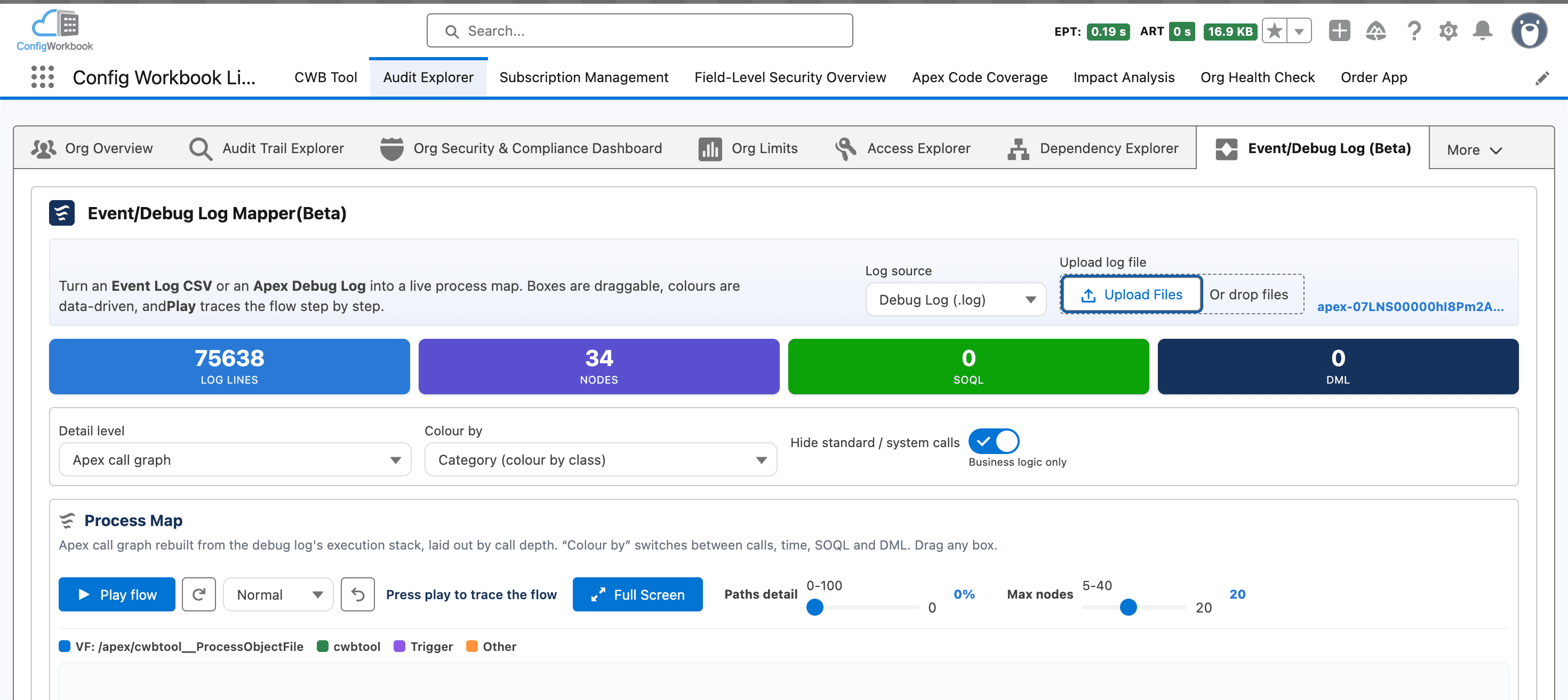Viewport: 1568px width, 700px height.
Task: Toggle Hide standard / system calls switch
Action: pyautogui.click(x=994, y=441)
